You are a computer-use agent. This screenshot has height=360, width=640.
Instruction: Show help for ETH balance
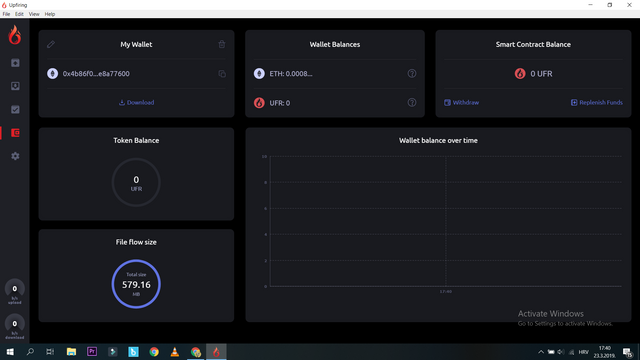point(412,73)
